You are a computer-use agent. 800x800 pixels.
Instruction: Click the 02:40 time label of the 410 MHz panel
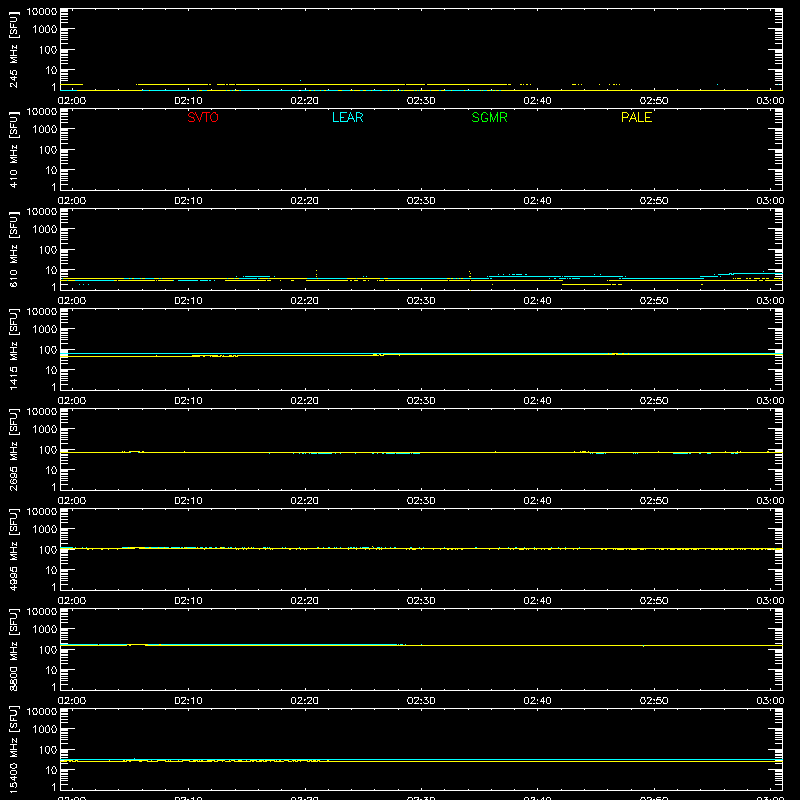coord(537,201)
